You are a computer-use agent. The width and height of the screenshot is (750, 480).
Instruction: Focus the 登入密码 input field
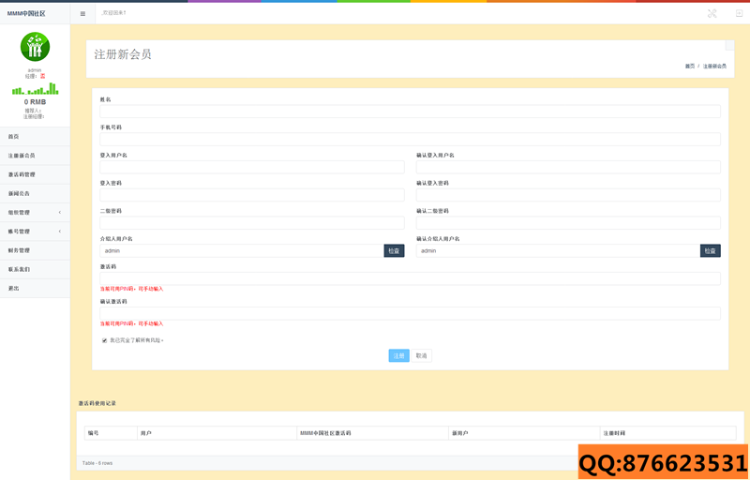tap(252, 195)
